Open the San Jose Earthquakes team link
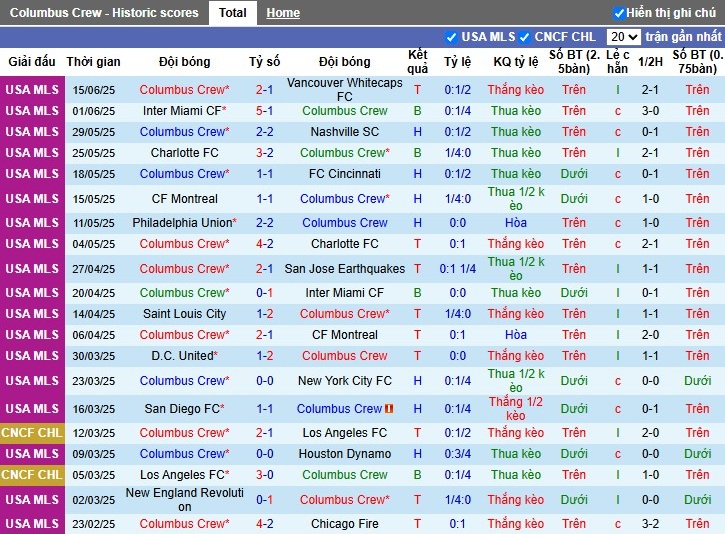The image size is (725, 534). click(x=344, y=269)
